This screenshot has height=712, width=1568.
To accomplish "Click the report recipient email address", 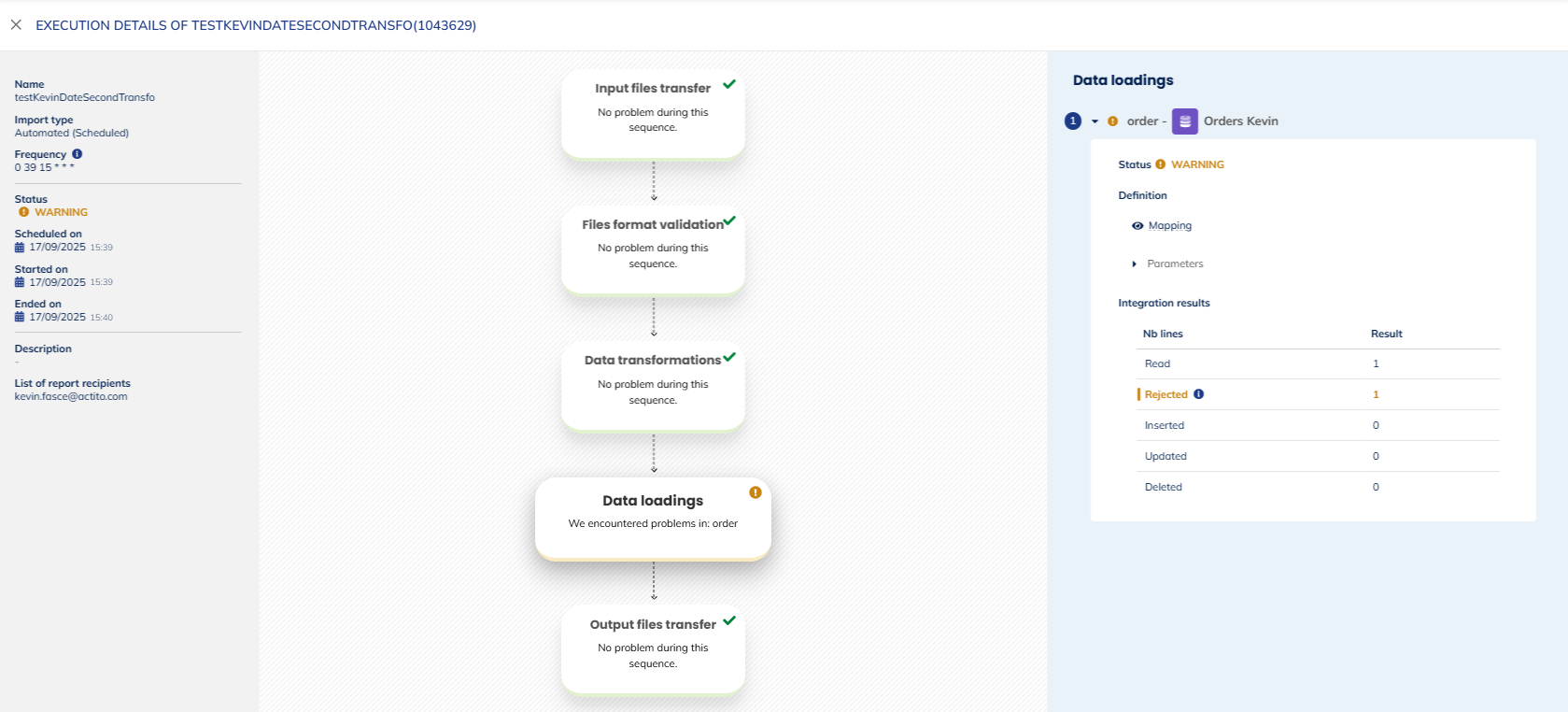I will [71, 397].
